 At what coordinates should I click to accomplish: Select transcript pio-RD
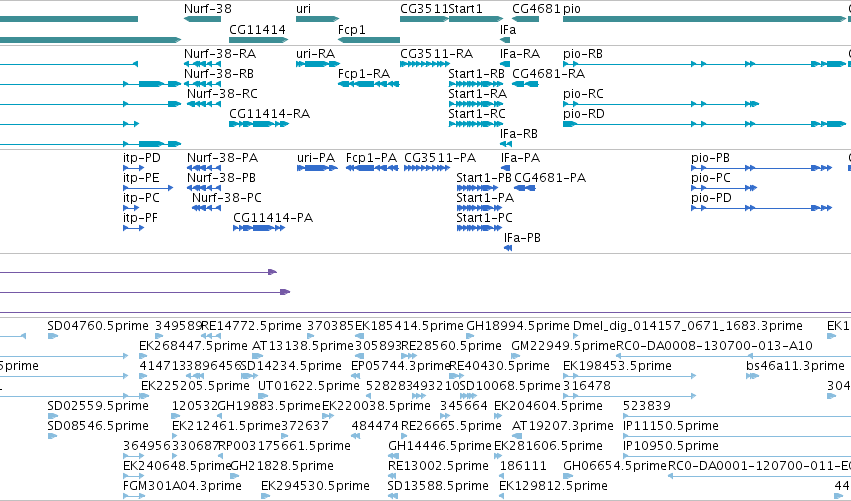tap(584, 114)
